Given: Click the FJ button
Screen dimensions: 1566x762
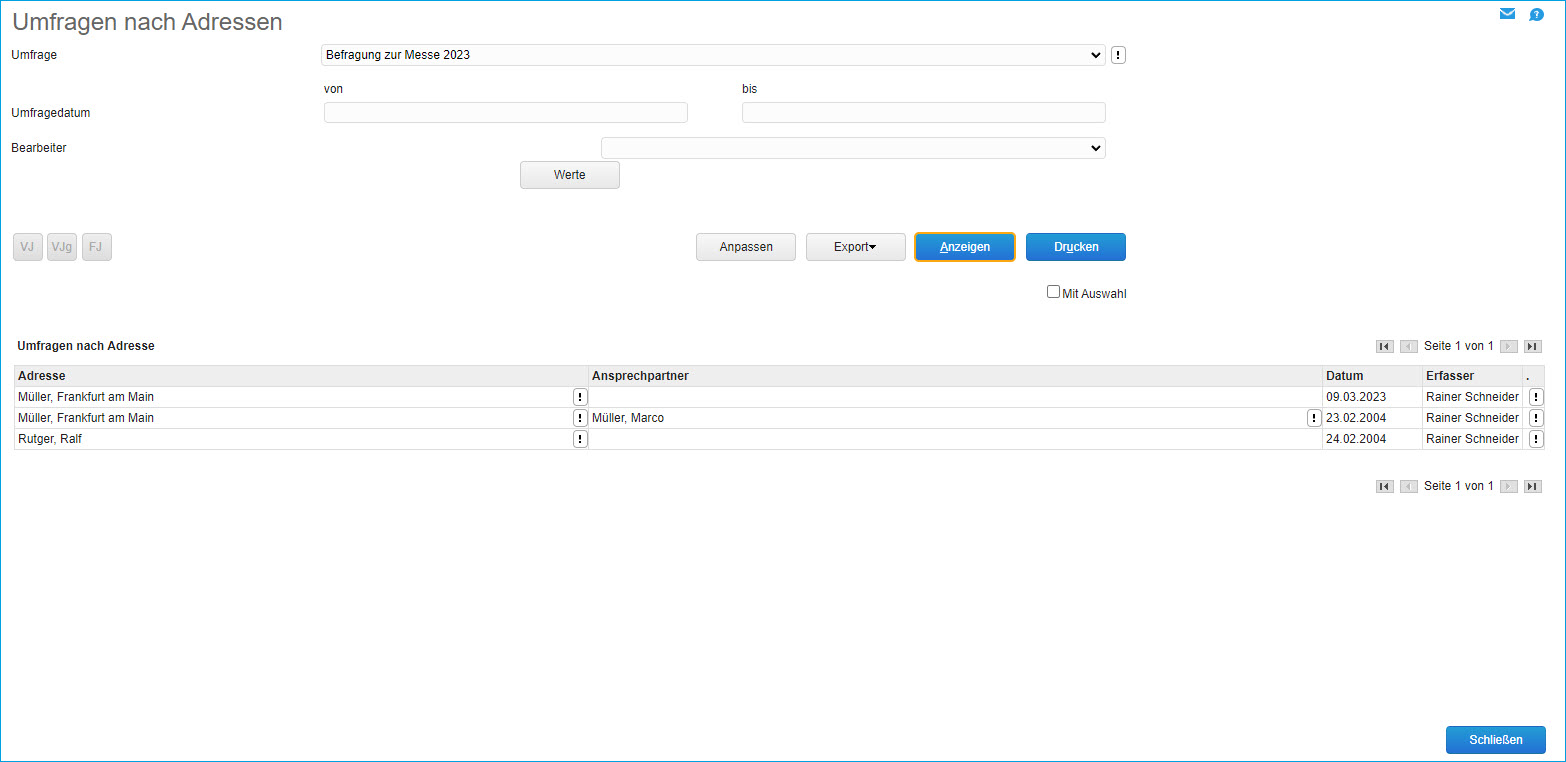Looking at the screenshot, I should (x=97, y=247).
